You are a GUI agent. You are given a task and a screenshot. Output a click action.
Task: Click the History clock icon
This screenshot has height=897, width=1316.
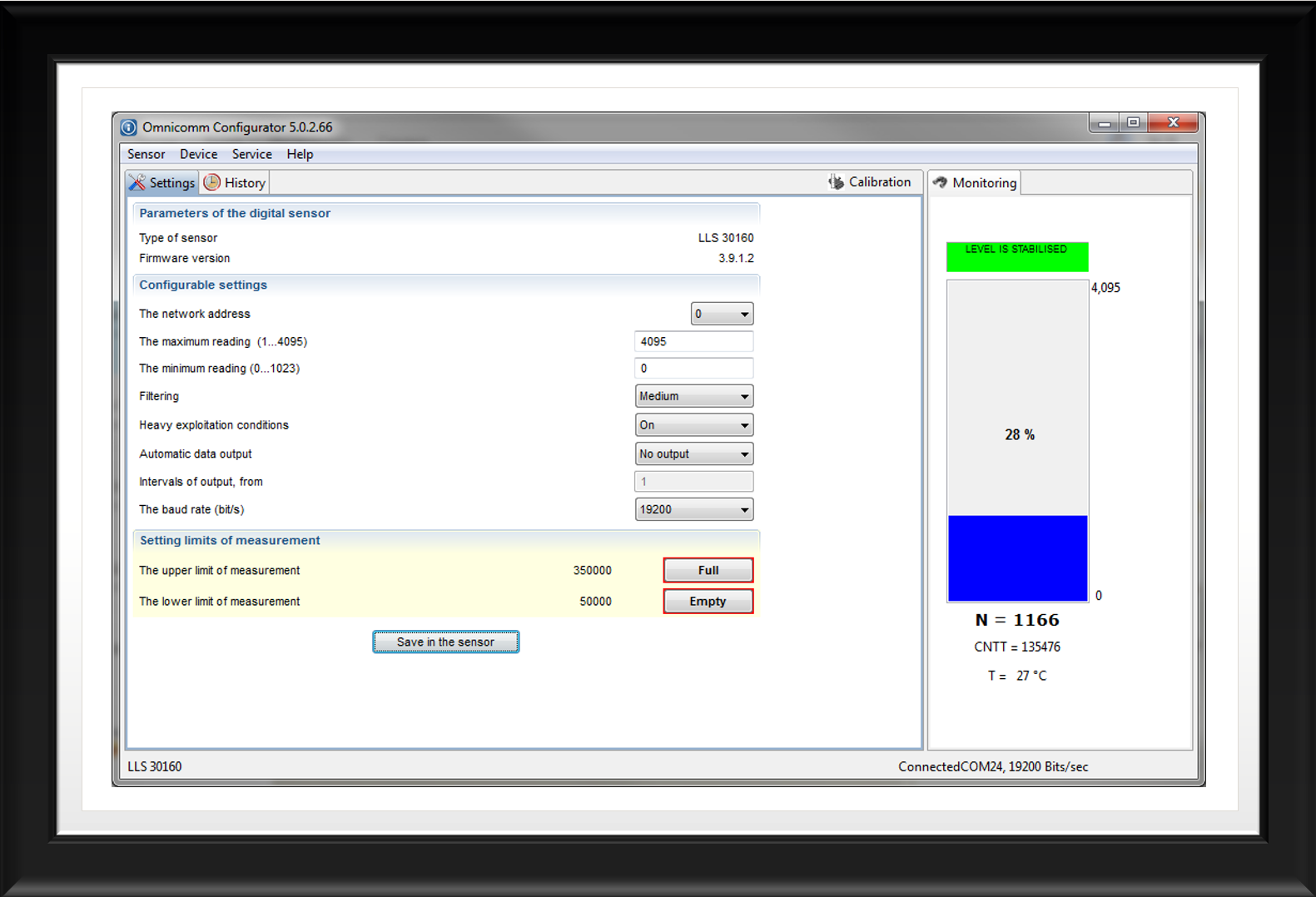[x=212, y=182]
